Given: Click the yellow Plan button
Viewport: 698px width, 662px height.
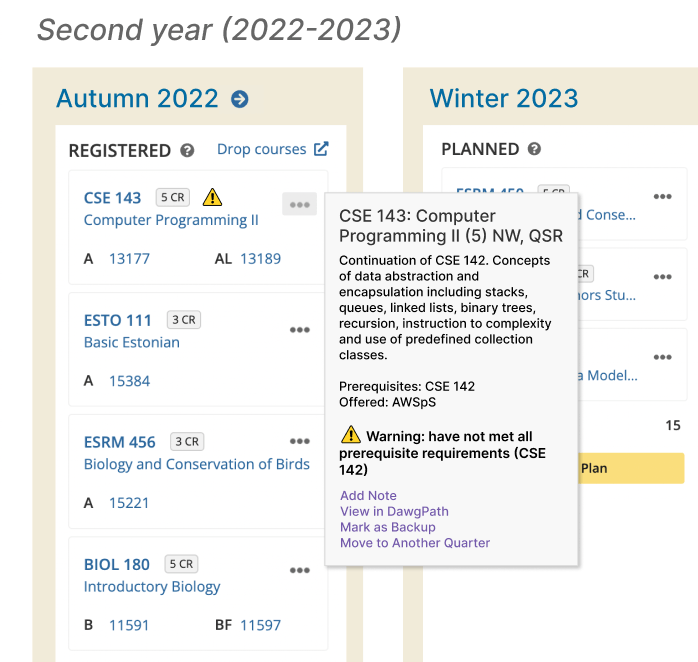Looking at the screenshot, I should (619, 467).
